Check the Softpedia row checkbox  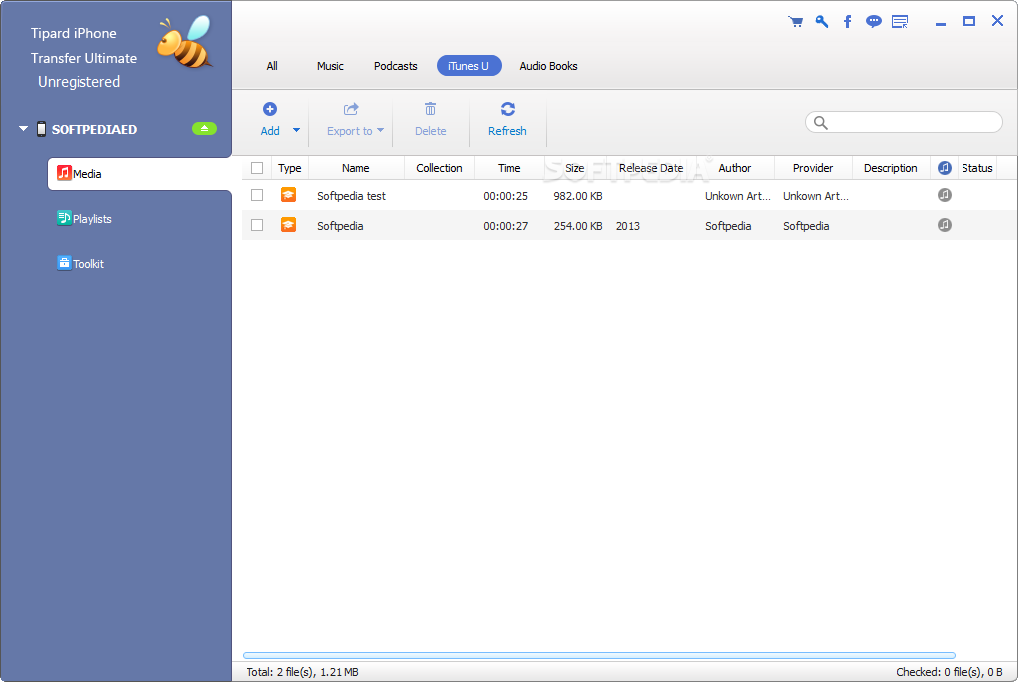[257, 225]
